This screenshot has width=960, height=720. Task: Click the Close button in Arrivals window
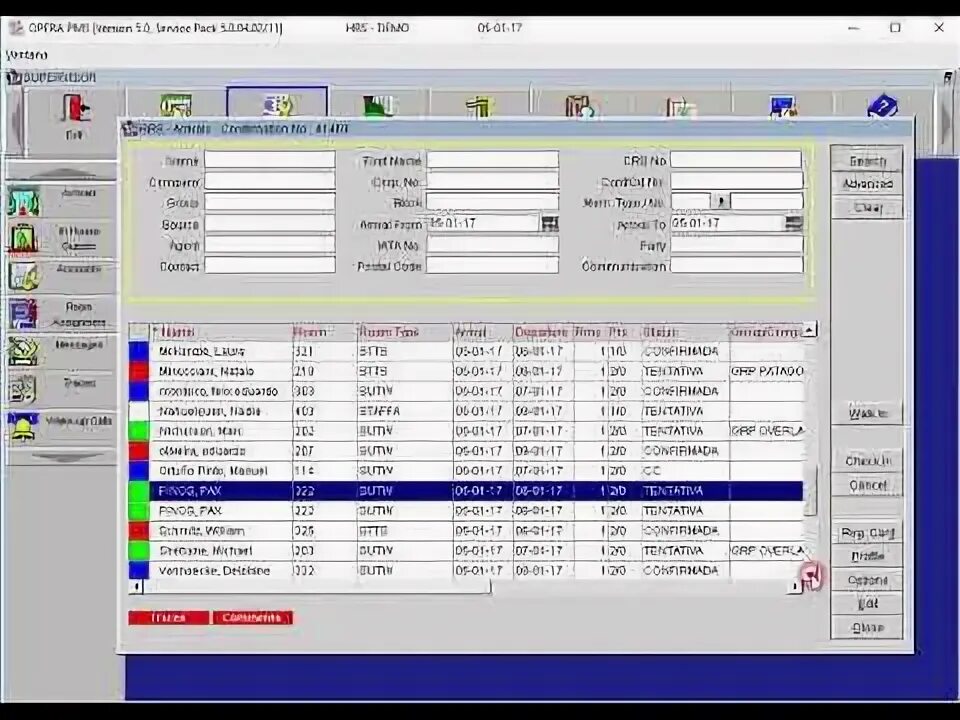click(x=867, y=628)
